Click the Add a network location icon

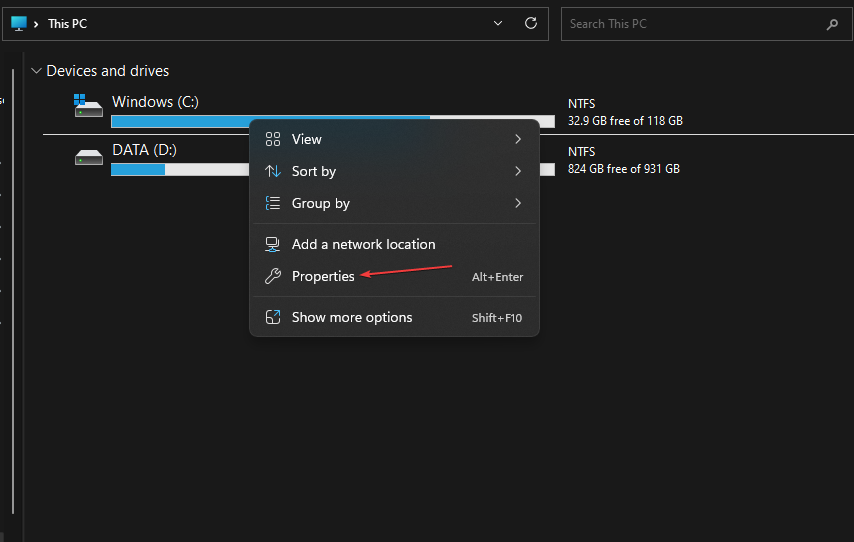pos(272,244)
